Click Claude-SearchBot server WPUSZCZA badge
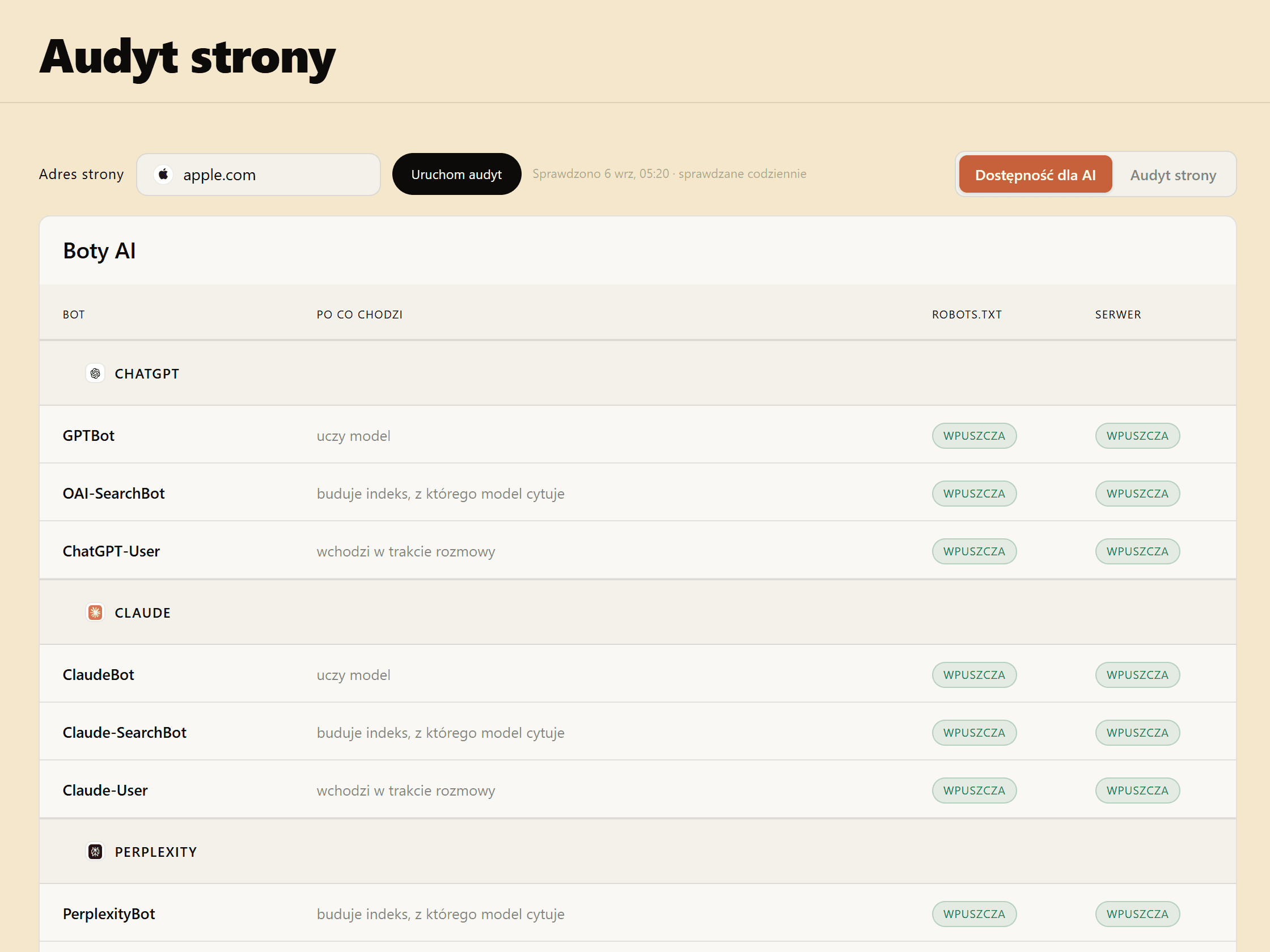The width and height of the screenshot is (1270, 952). point(1137,733)
